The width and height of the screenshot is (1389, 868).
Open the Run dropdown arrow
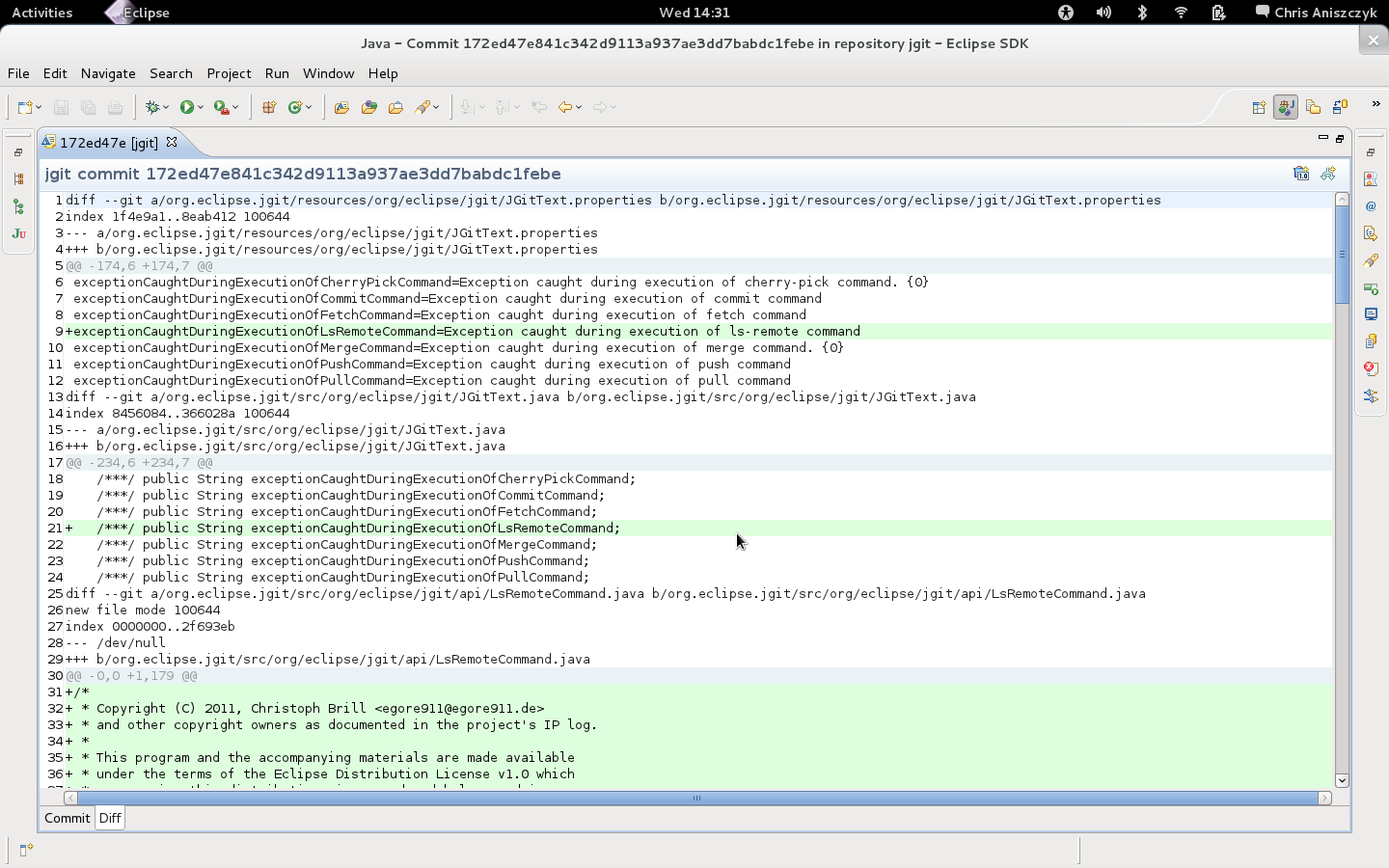(201, 108)
